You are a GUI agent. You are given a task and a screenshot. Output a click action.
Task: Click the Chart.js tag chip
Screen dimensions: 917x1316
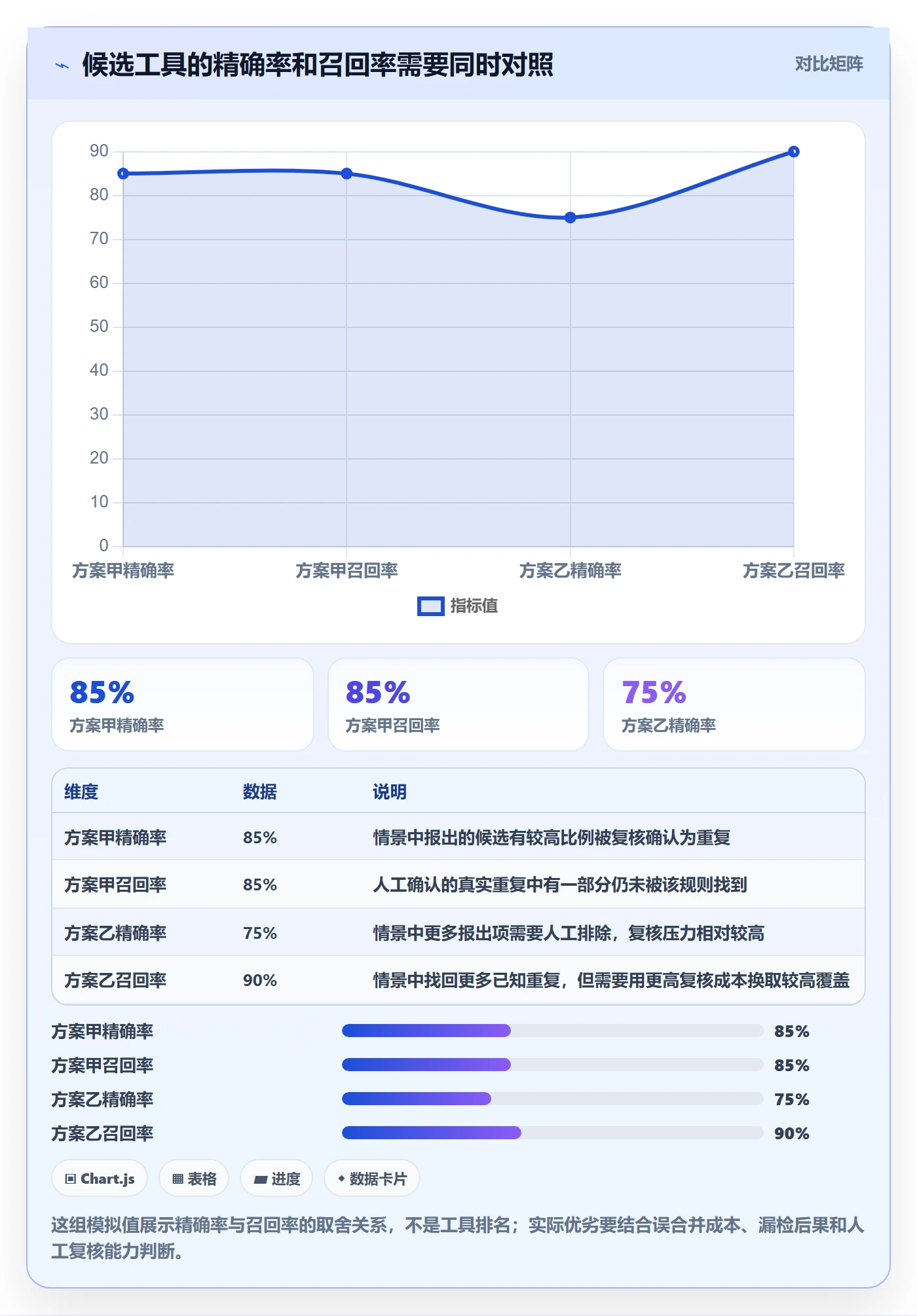click(100, 1179)
